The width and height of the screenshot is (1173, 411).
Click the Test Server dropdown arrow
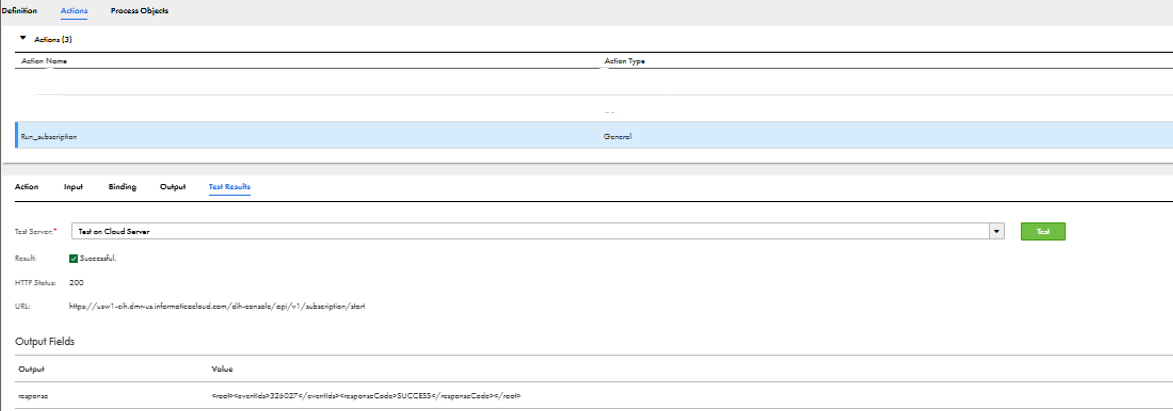pos(996,231)
